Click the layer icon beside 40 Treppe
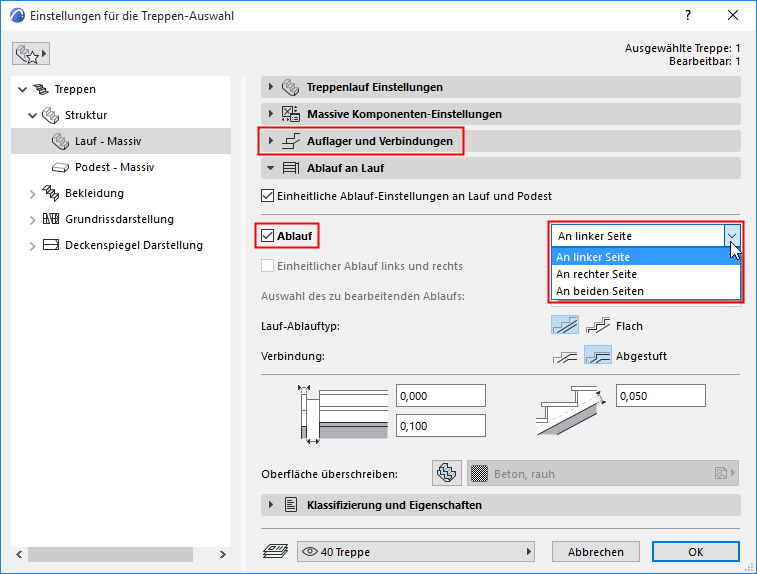 [x=274, y=551]
